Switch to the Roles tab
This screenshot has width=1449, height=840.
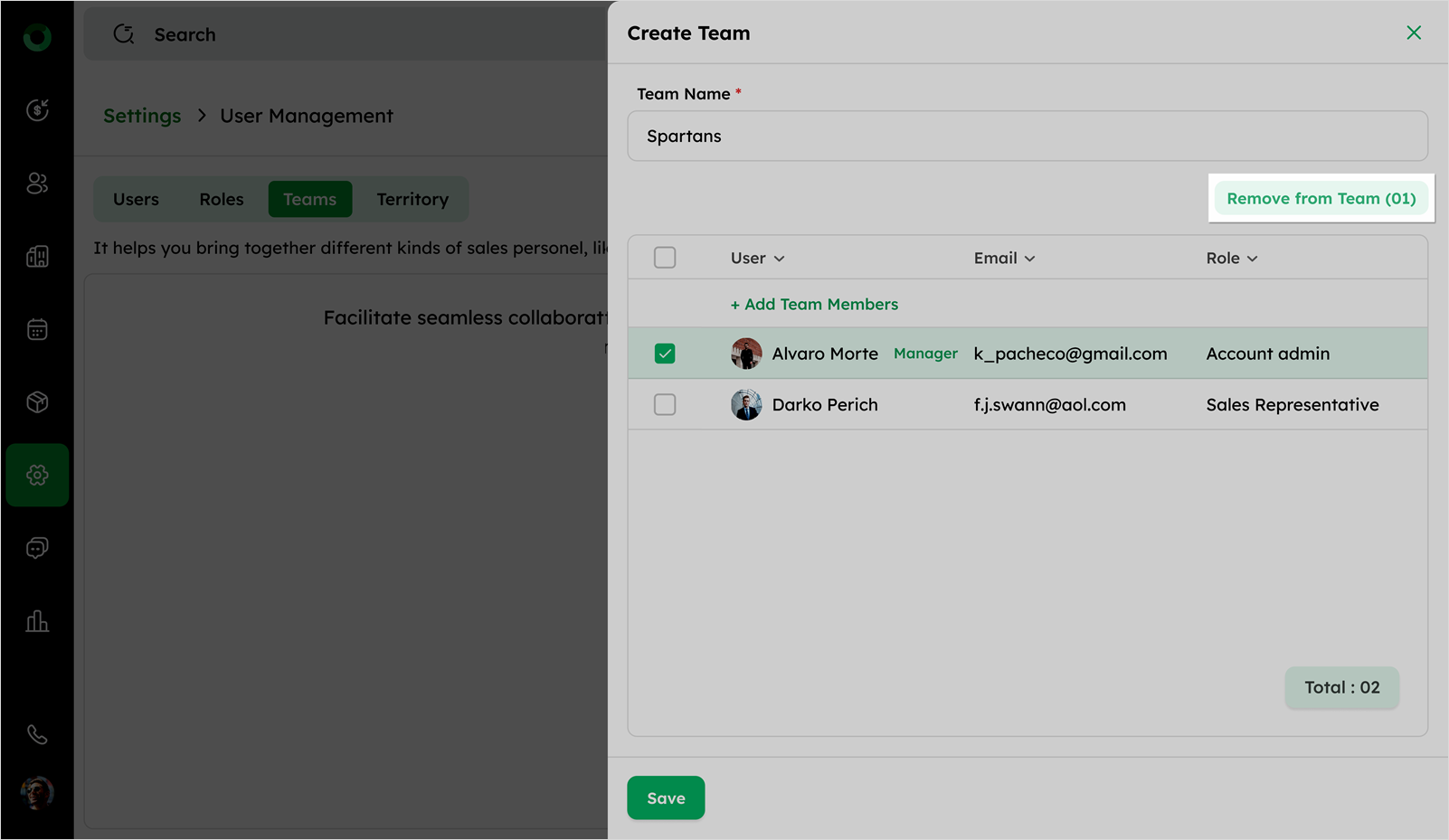222,199
